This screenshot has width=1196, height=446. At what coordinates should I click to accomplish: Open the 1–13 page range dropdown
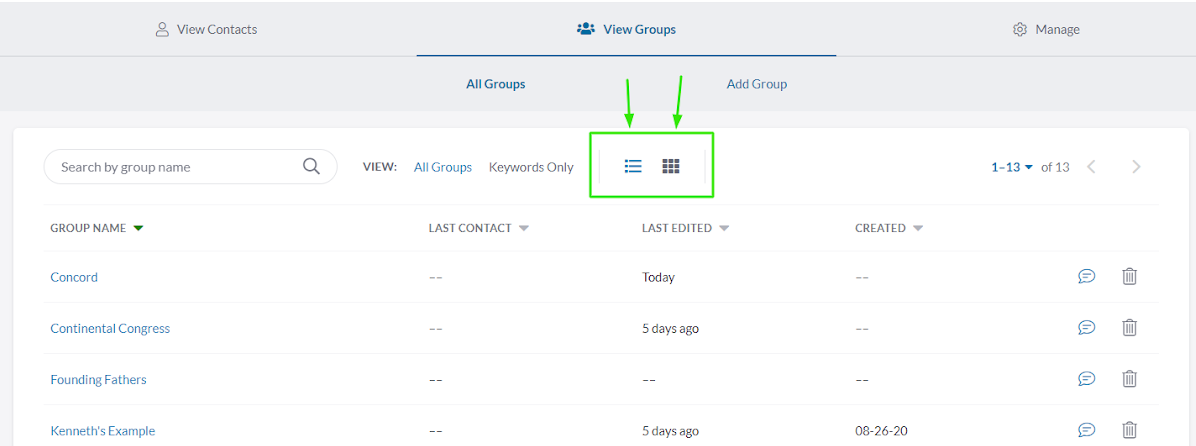click(1012, 167)
